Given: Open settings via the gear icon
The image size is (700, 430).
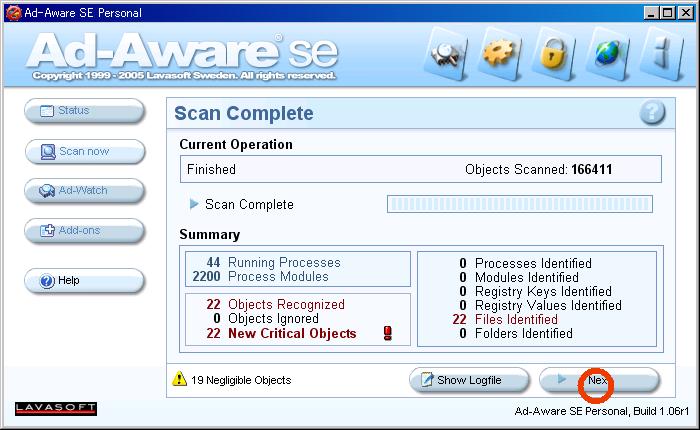Looking at the screenshot, I should (x=499, y=53).
